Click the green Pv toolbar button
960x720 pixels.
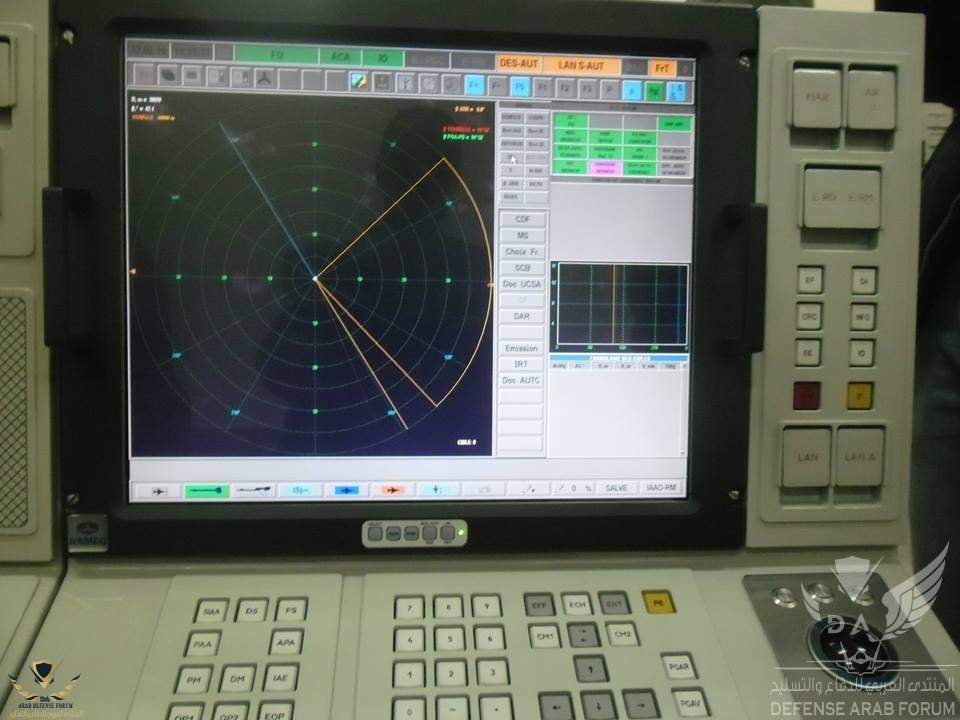point(654,91)
